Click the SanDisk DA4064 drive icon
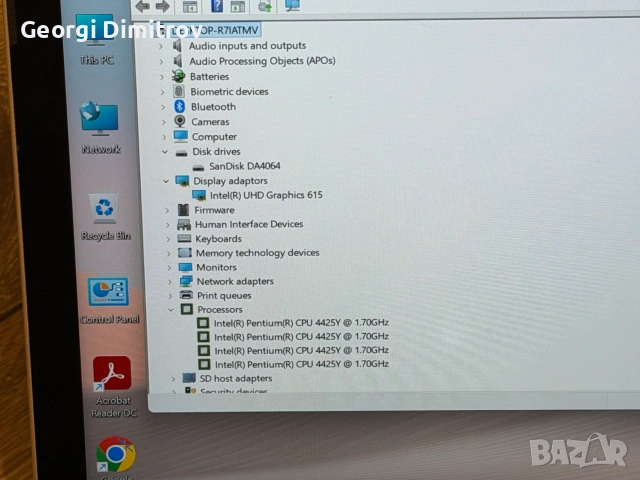This screenshot has width=640, height=480. pos(198,167)
